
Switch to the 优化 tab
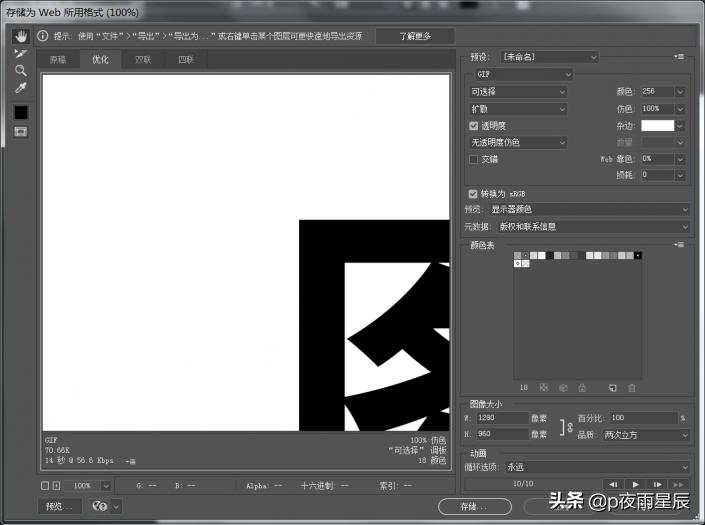[x=100, y=59]
